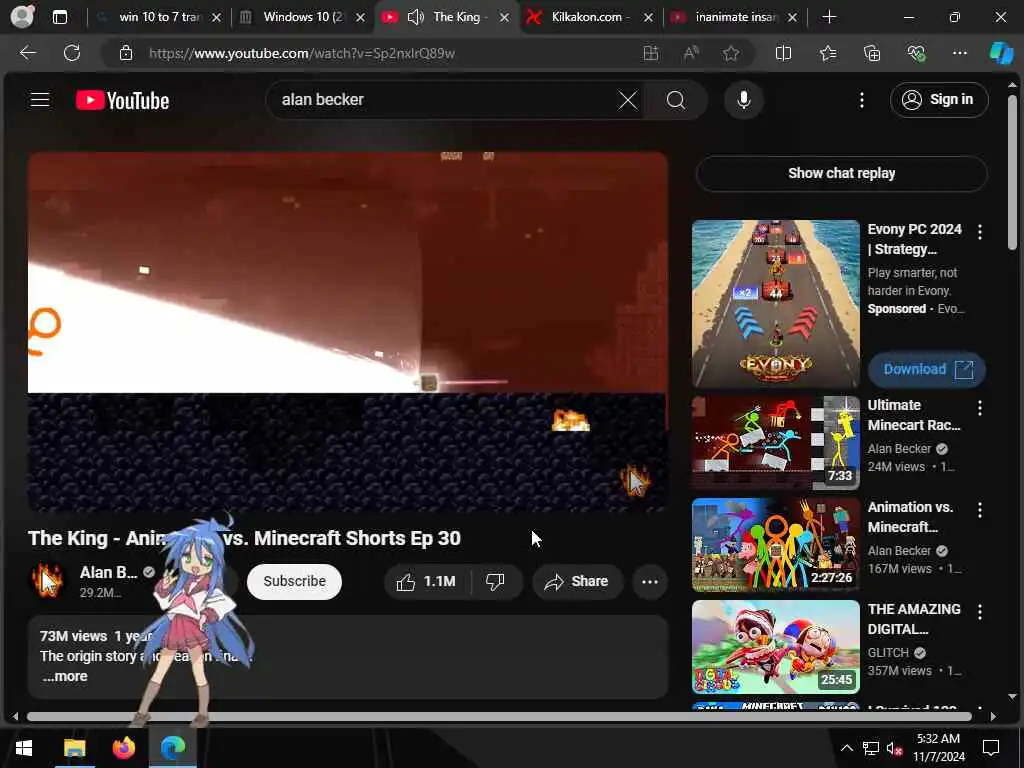This screenshot has width=1024, height=768.
Task: Open options menu for Evony PC 2024 ad
Action: pos(980,231)
